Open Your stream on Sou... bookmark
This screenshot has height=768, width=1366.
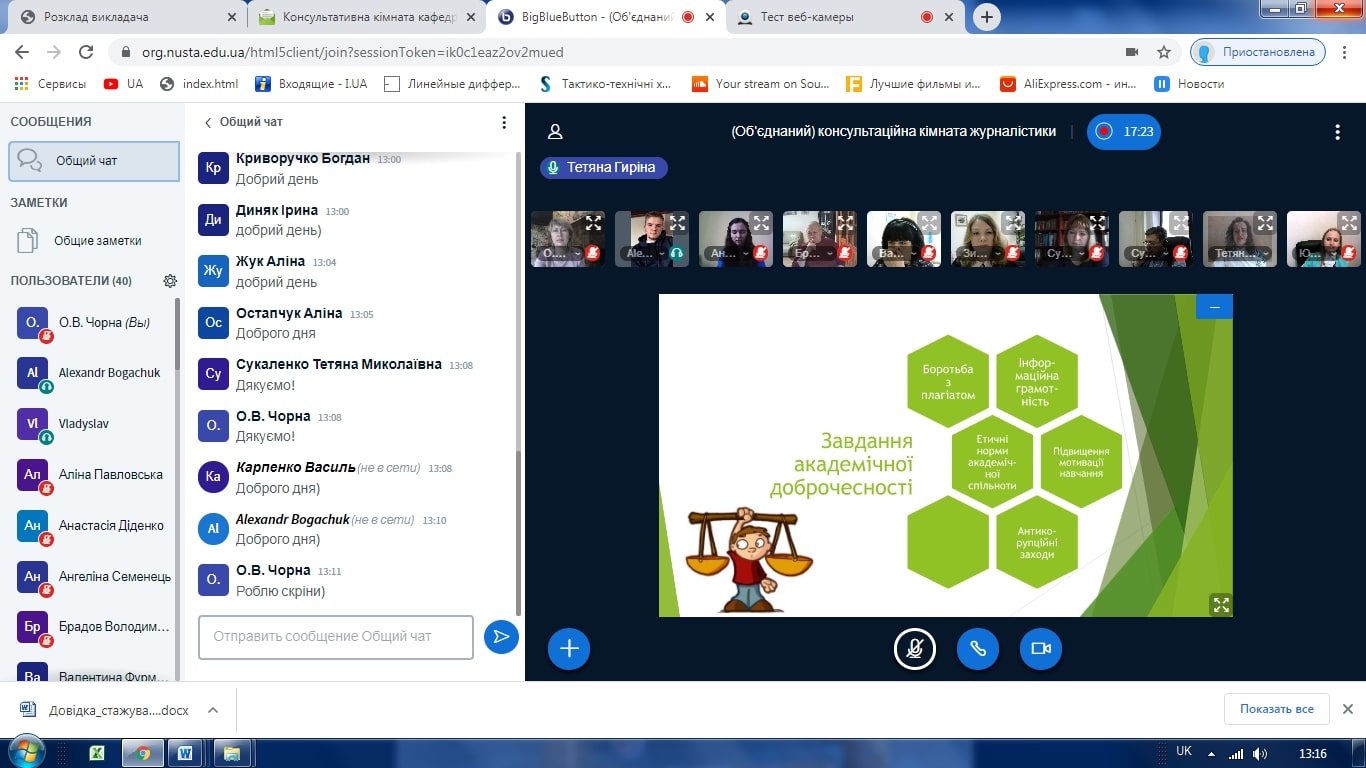coord(761,84)
